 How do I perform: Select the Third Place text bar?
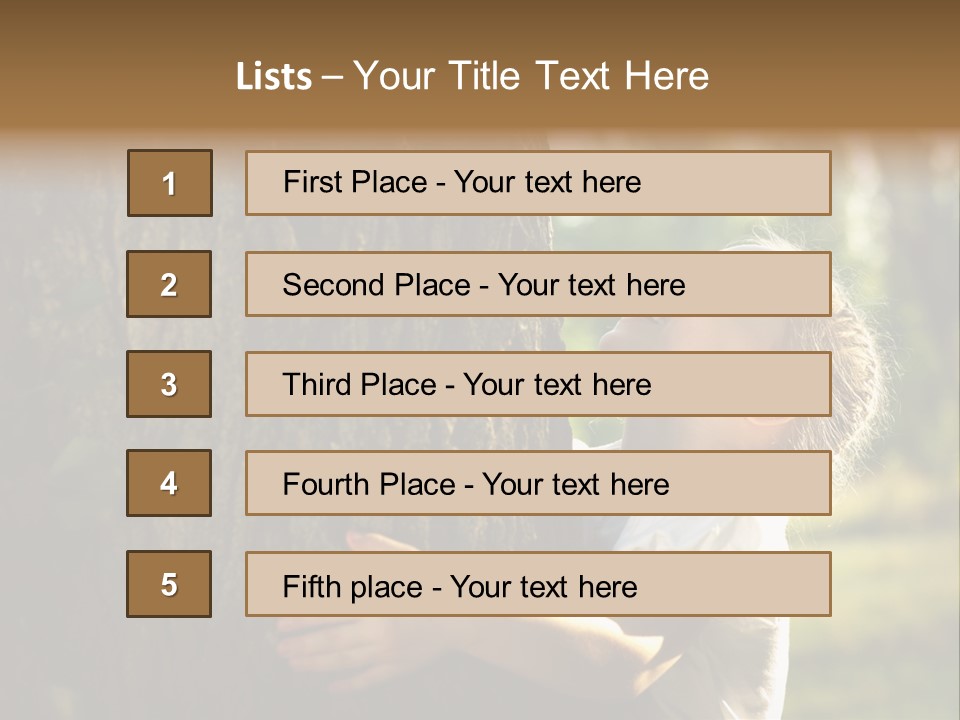point(538,384)
